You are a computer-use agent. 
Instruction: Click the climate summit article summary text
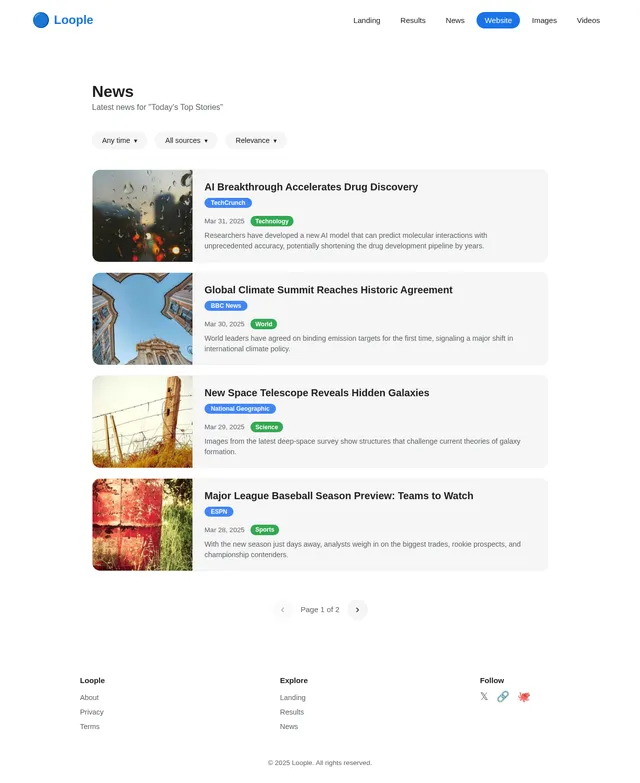[358, 343]
